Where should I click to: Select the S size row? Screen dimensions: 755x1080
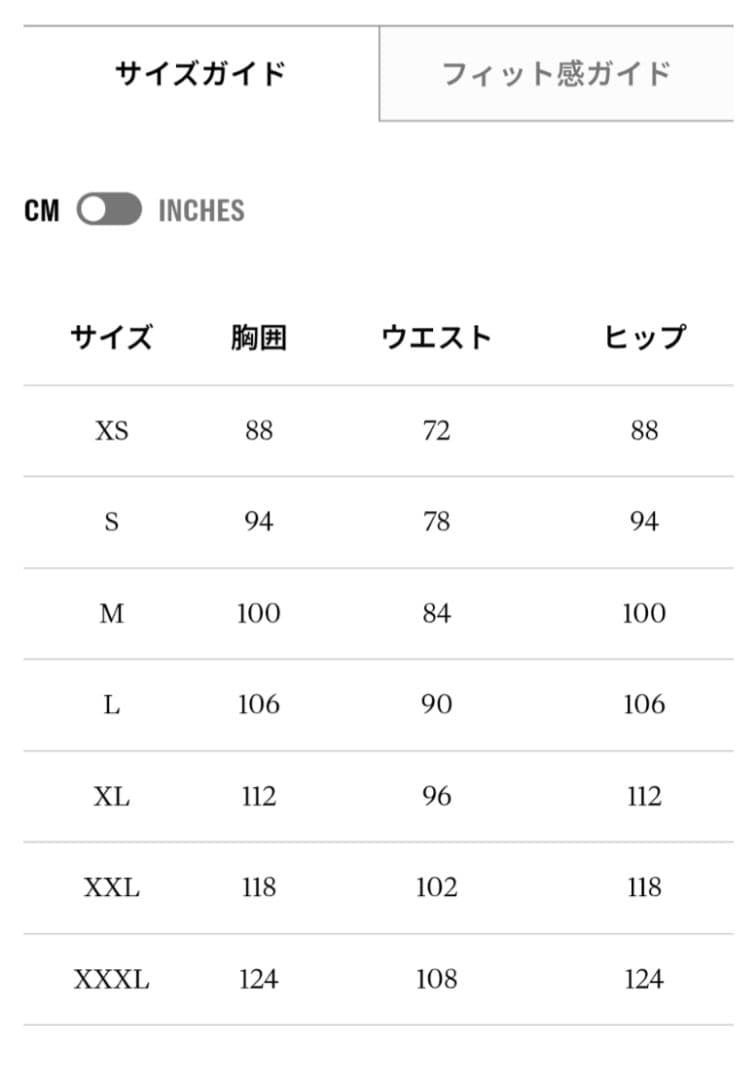(x=113, y=521)
